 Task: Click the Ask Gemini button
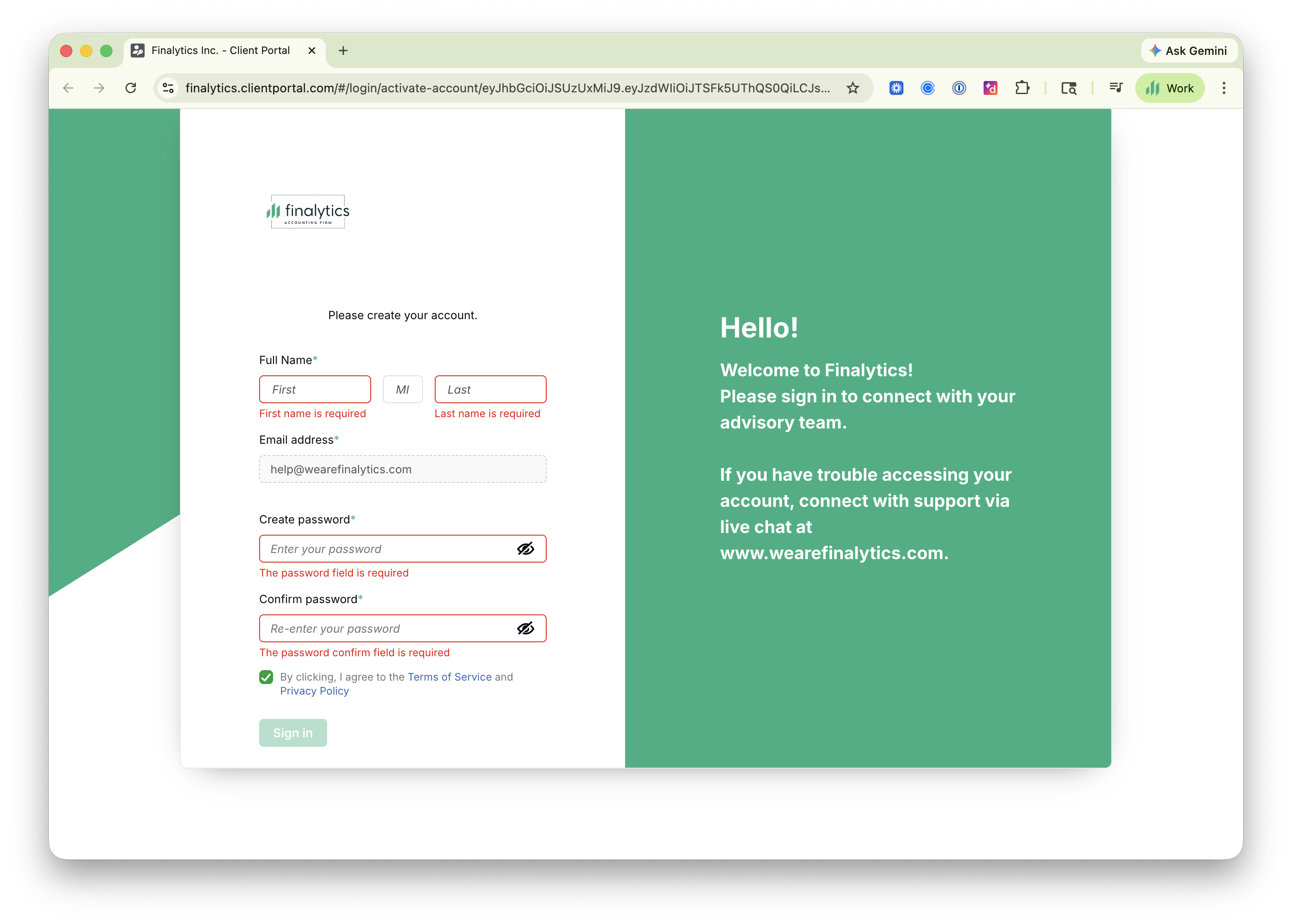point(1188,51)
